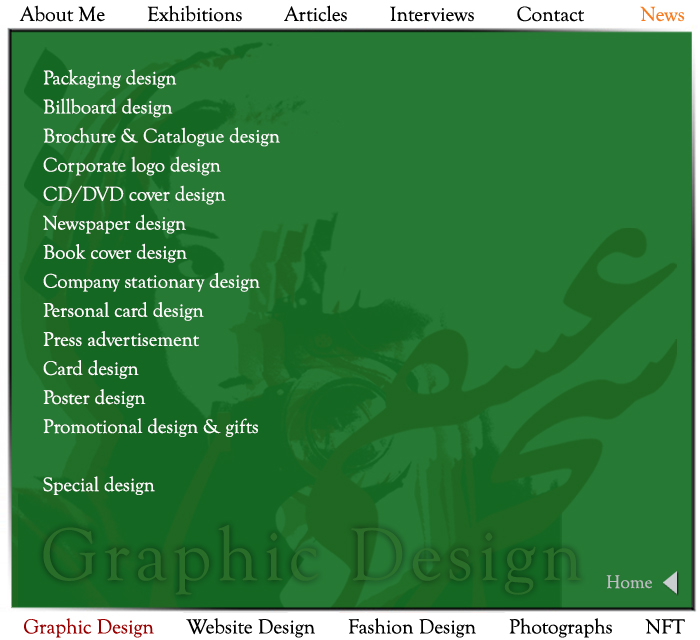This screenshot has height=640, width=700.
Task: Open the Articles section
Action: [316, 15]
